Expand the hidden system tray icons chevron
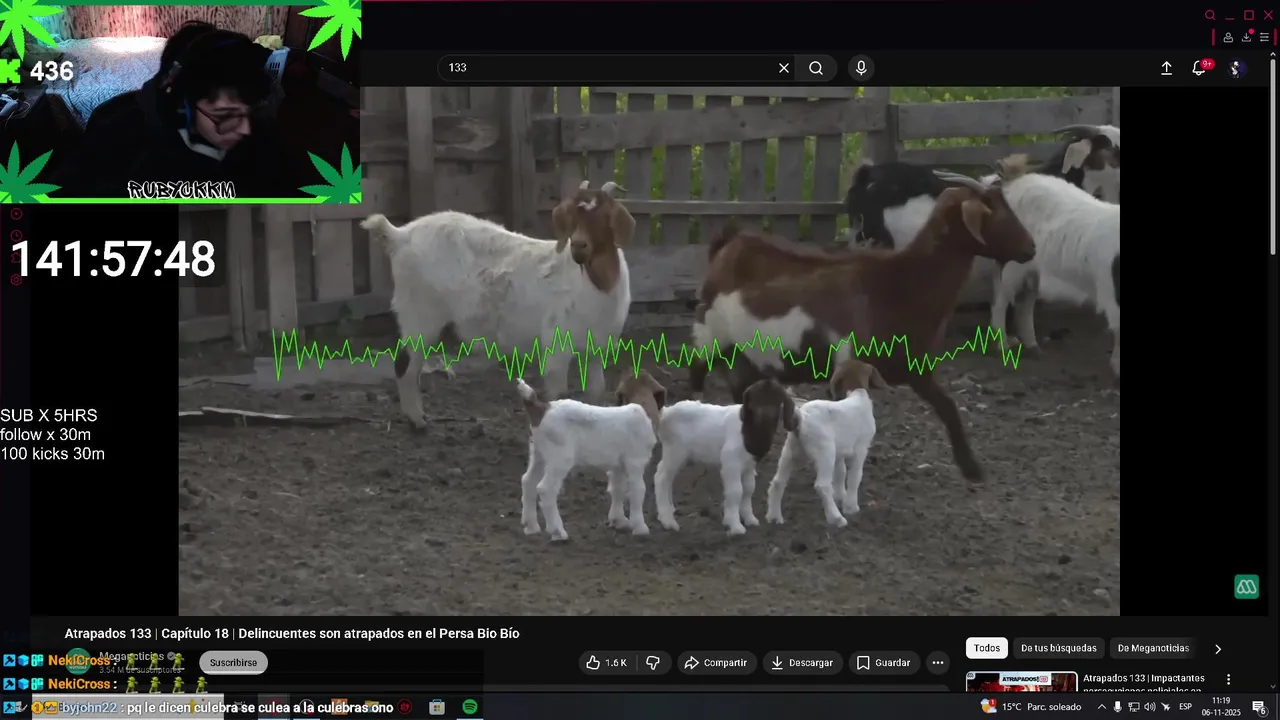The width and height of the screenshot is (1280, 720). click(x=1103, y=707)
